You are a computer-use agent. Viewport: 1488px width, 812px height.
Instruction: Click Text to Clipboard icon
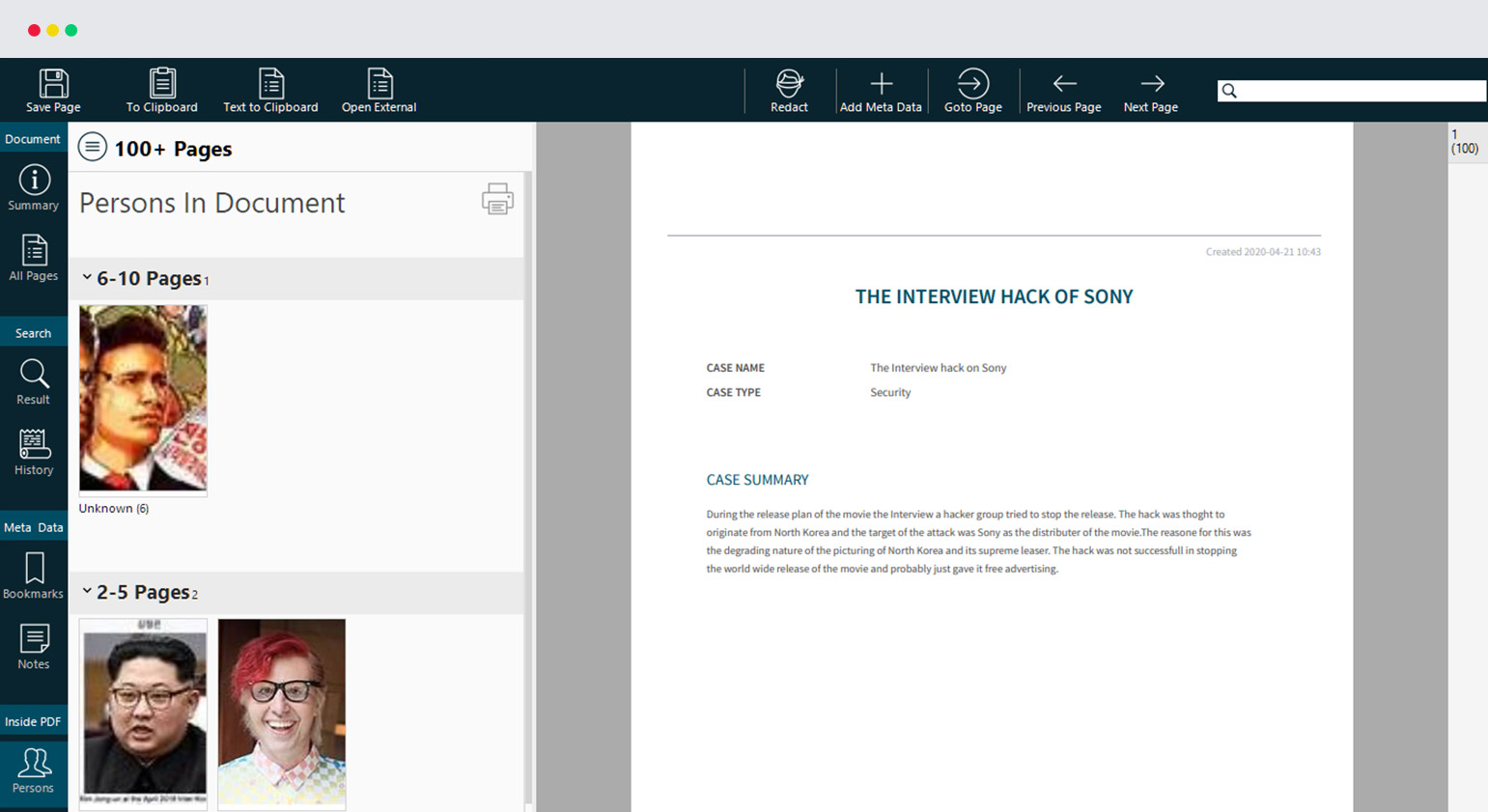(270, 84)
